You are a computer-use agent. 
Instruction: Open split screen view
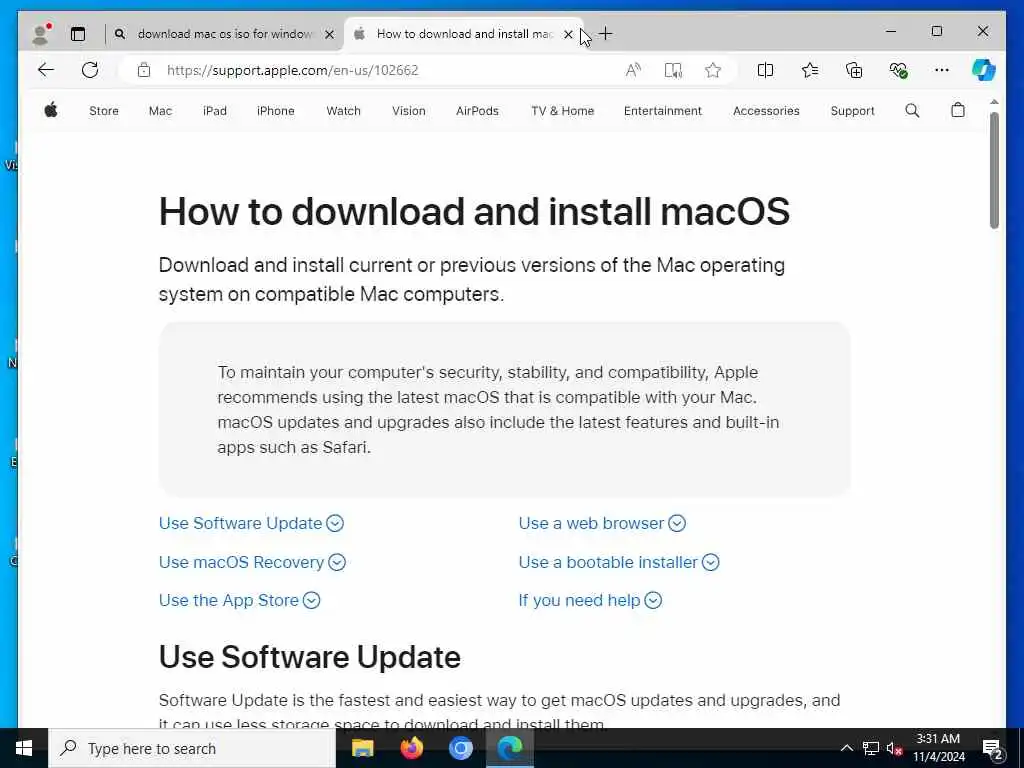(765, 70)
